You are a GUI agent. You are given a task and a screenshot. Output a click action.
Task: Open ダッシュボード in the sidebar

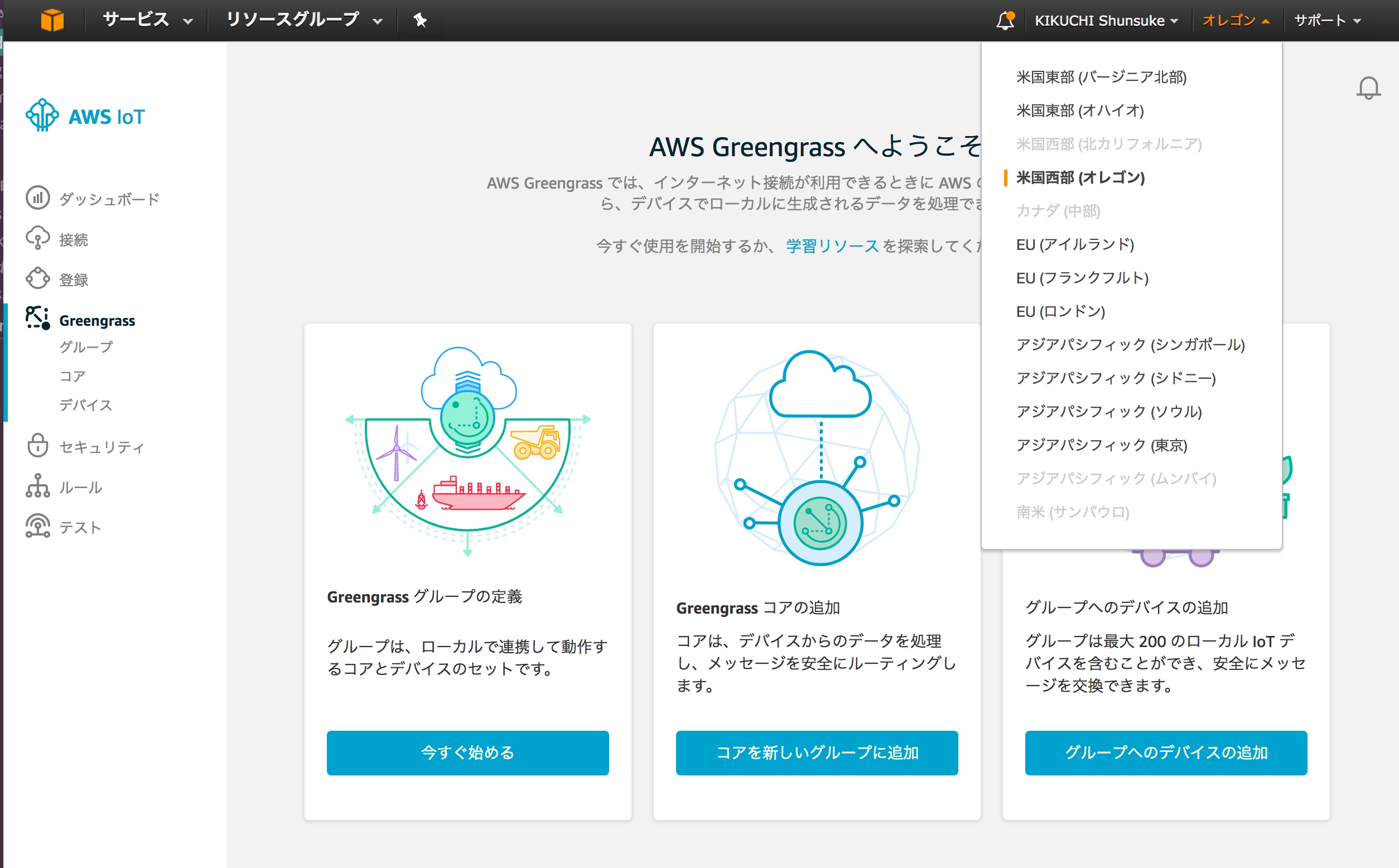click(x=109, y=199)
